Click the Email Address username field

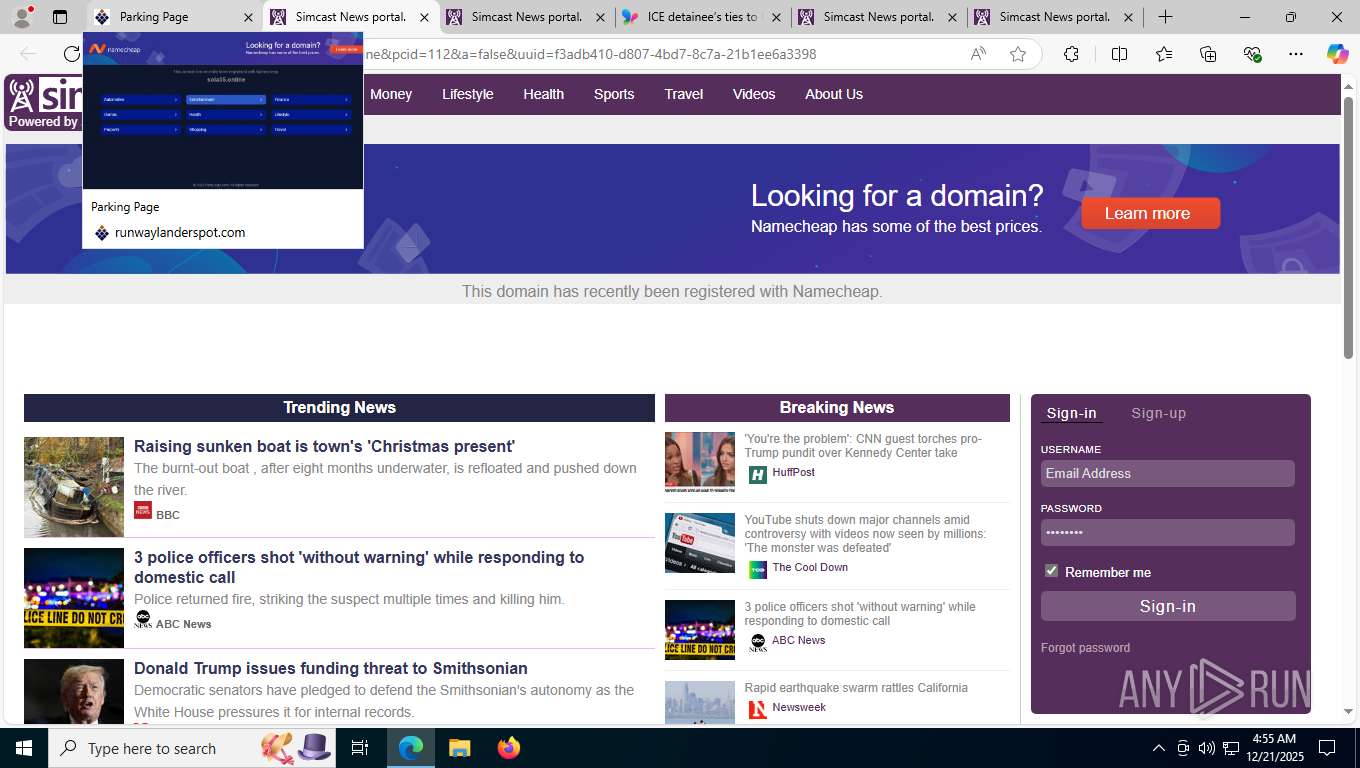click(x=1168, y=473)
